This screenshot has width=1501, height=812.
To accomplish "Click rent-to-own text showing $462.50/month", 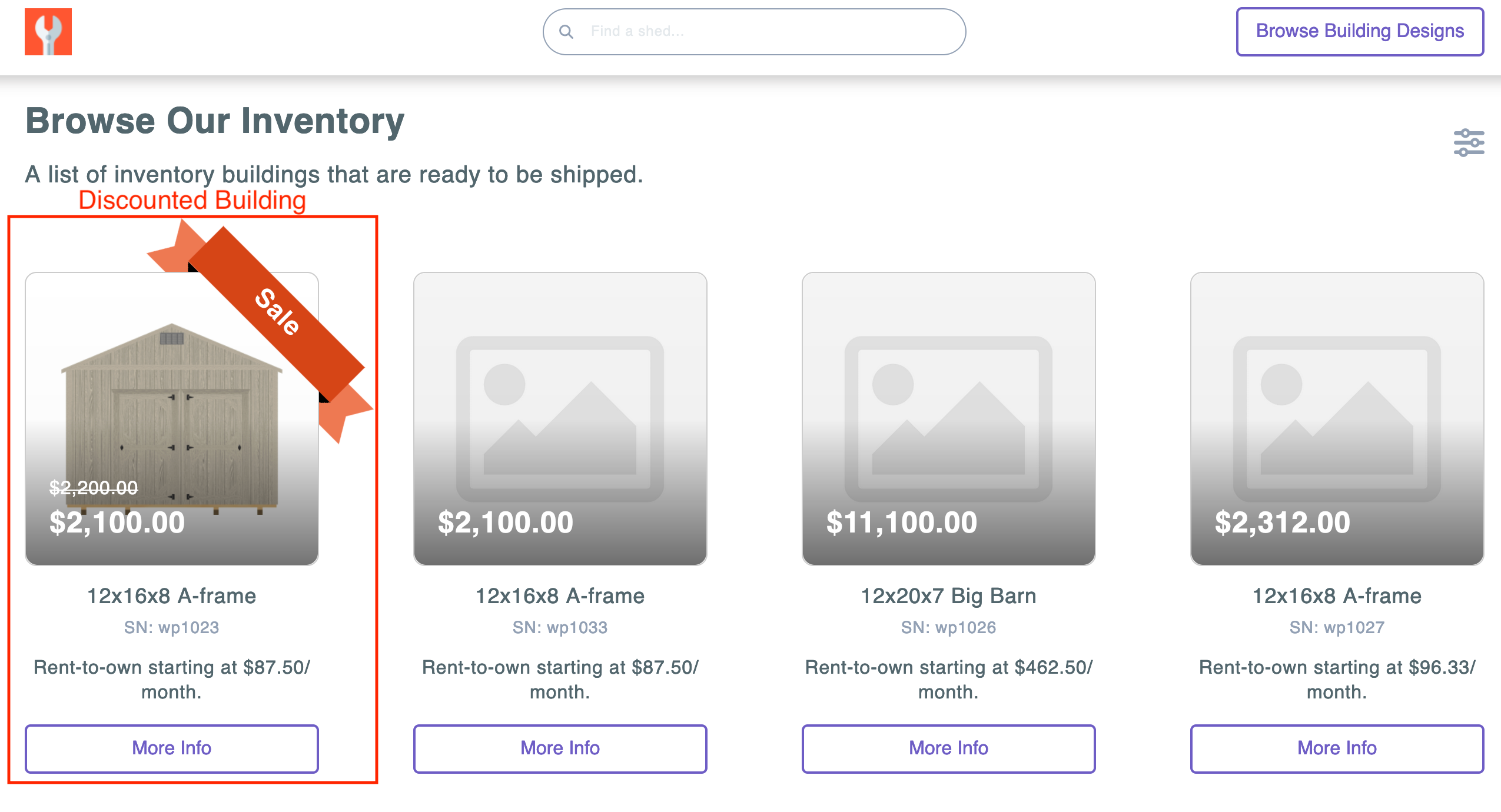I will (x=948, y=679).
